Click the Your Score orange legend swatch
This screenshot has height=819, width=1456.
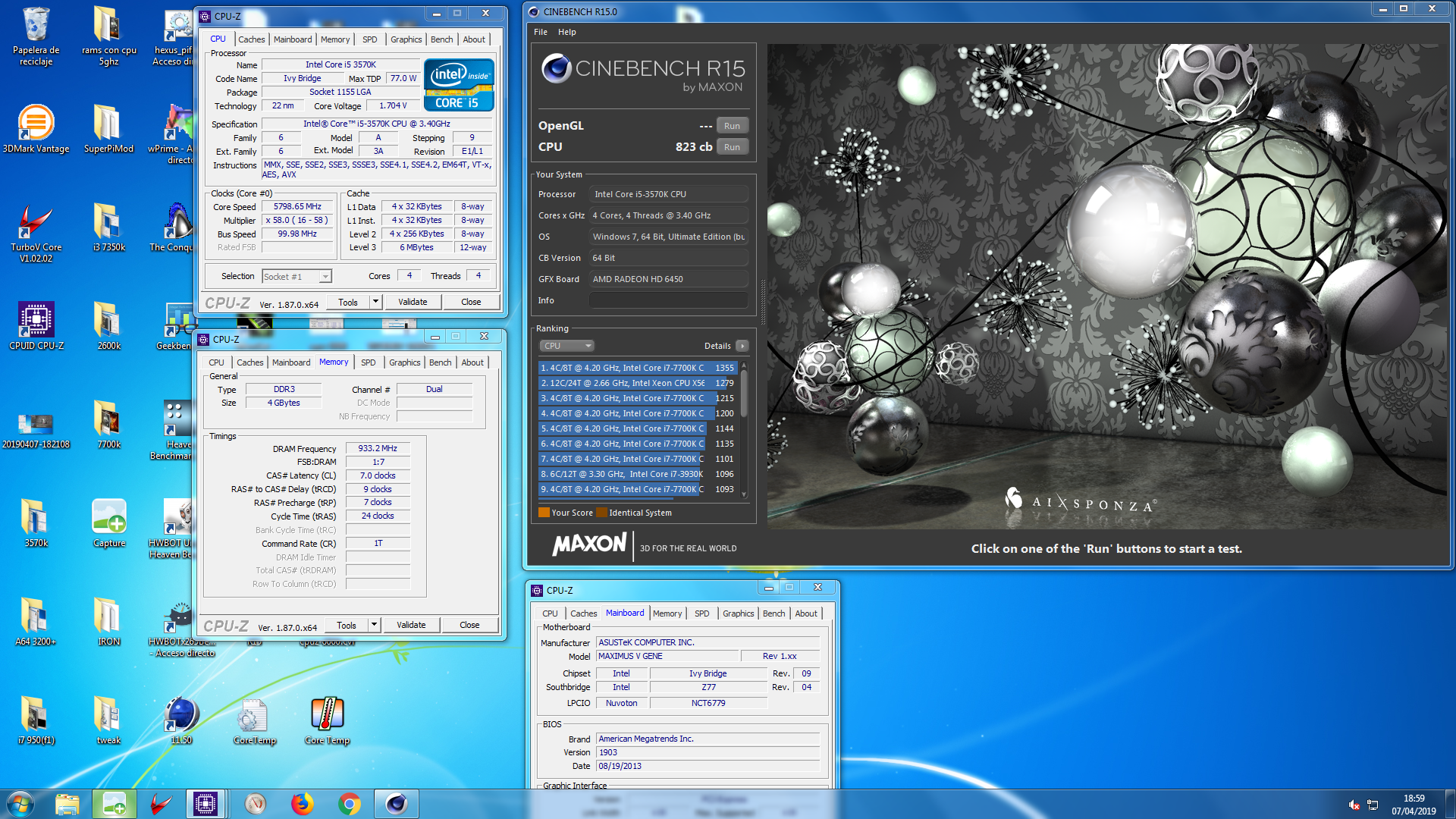point(544,513)
